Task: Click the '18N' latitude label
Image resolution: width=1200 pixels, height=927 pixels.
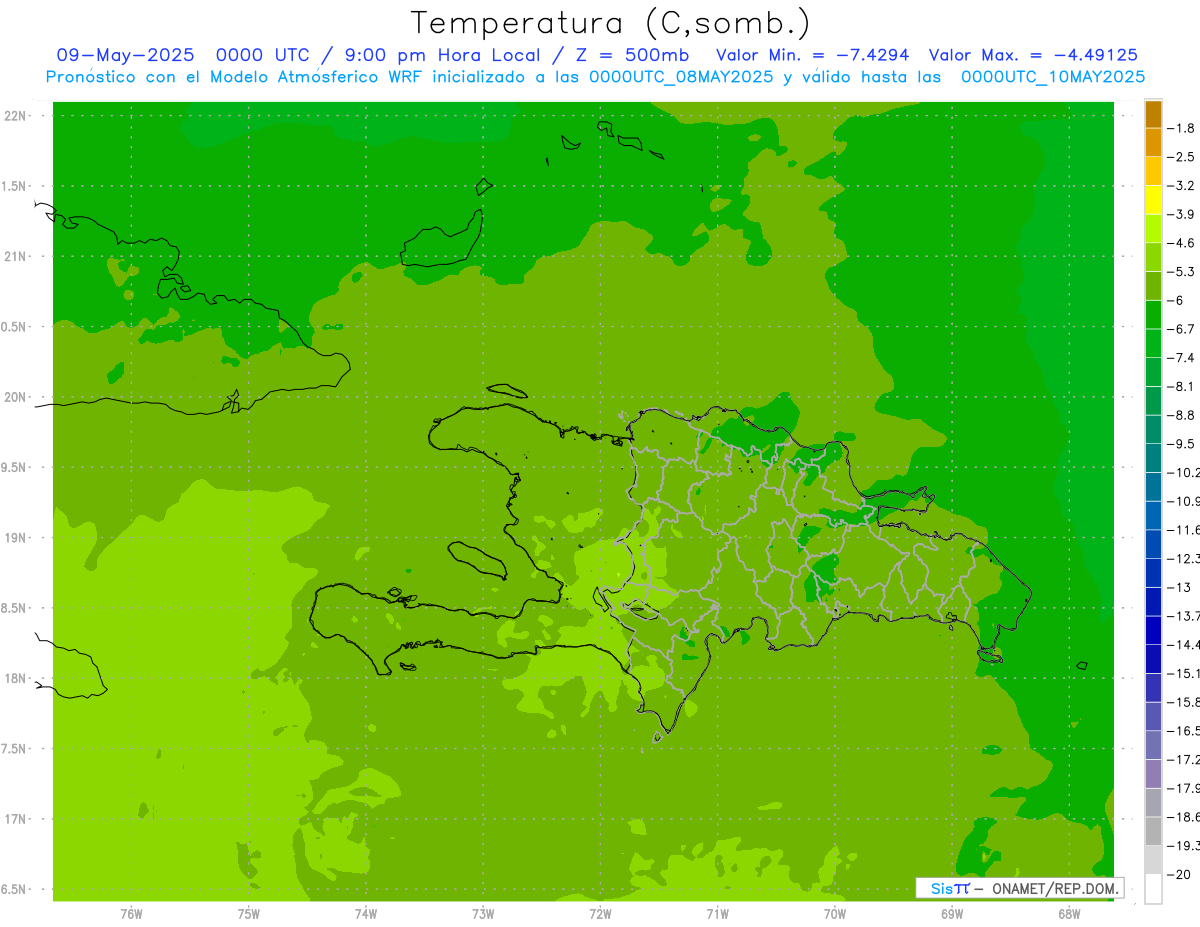Action: pos(16,679)
